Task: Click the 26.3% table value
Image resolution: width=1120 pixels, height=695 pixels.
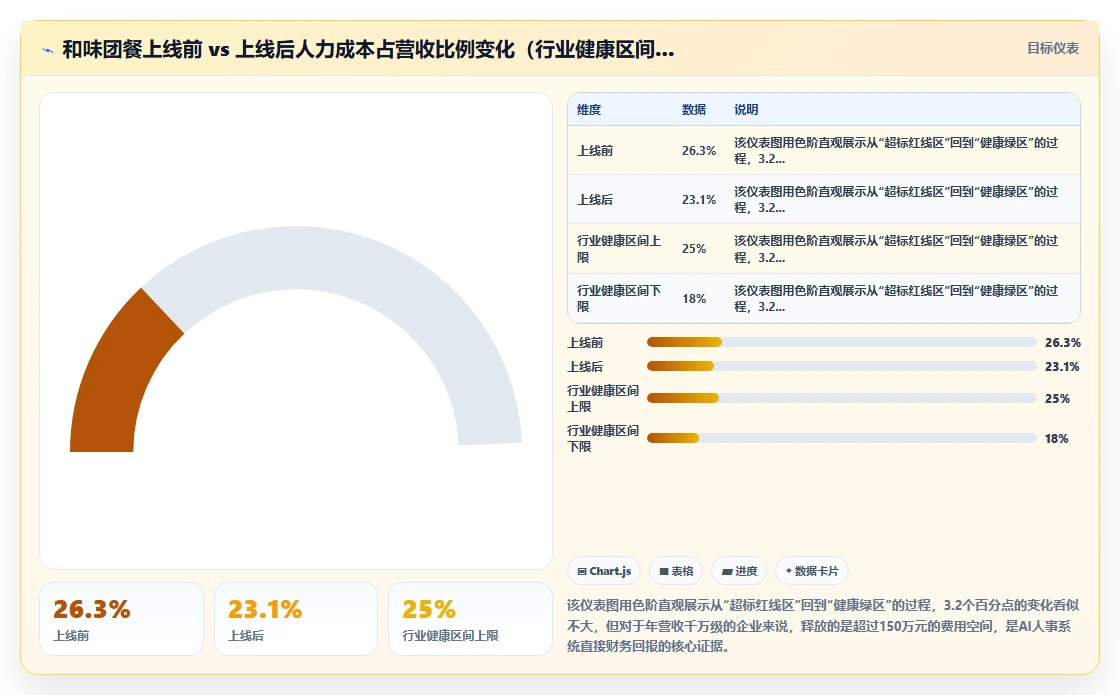Action: click(699, 151)
